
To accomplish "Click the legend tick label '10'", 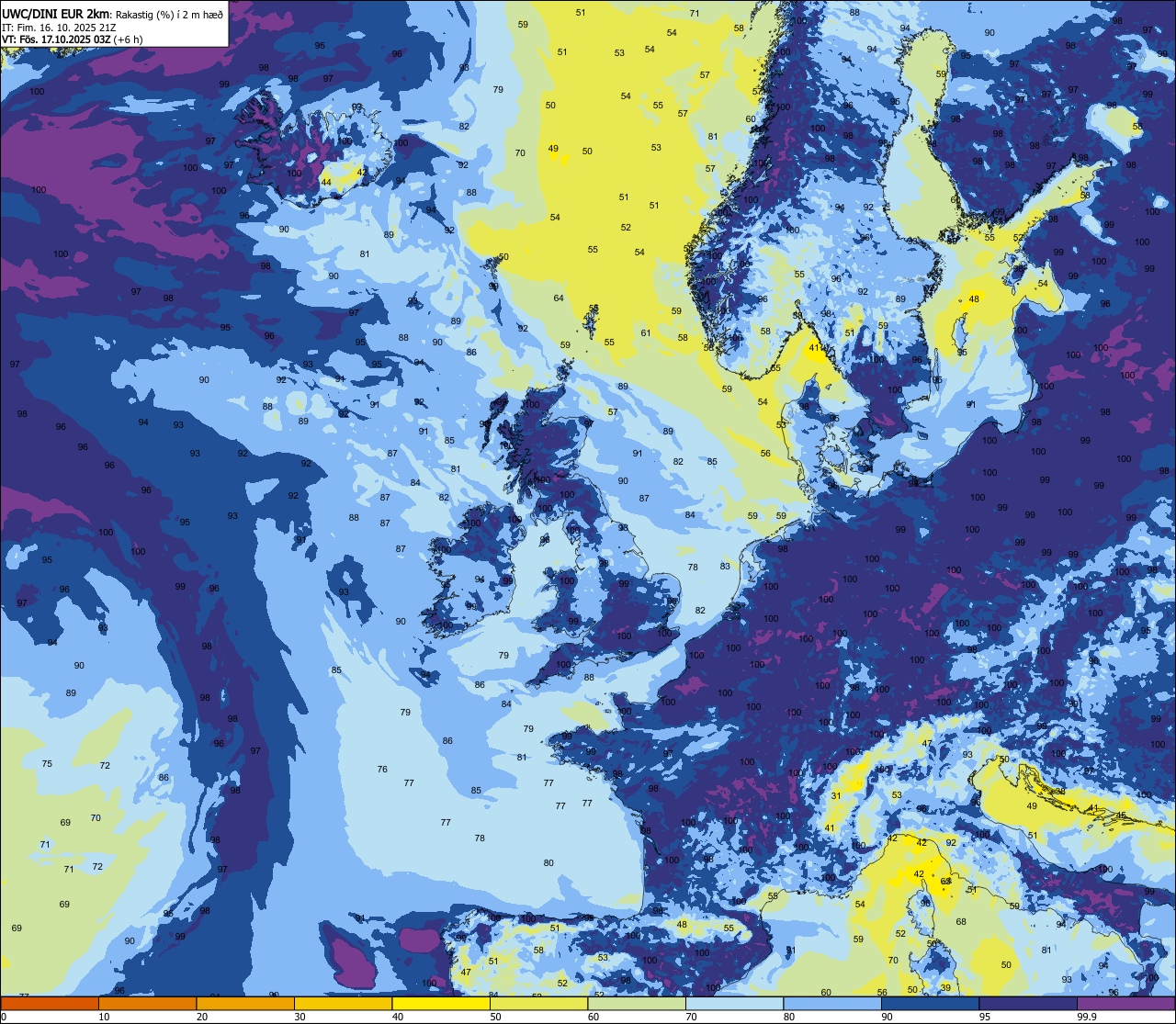I will click(104, 1017).
